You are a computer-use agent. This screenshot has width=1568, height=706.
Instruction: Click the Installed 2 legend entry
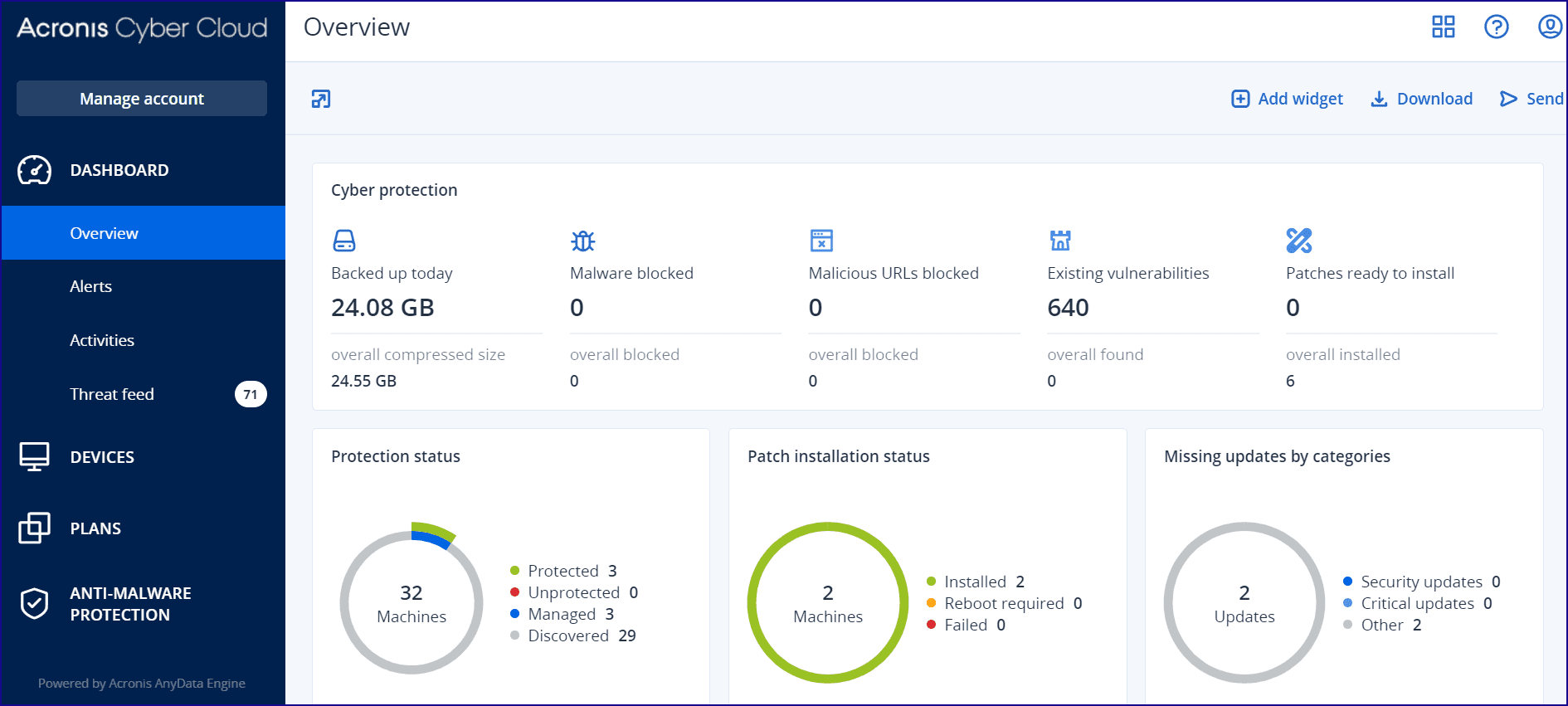point(976,582)
